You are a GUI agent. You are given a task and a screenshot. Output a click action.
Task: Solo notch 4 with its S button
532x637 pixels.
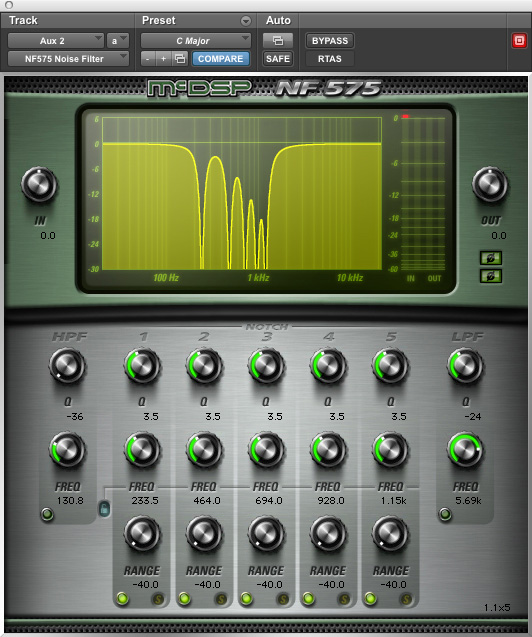point(344,599)
